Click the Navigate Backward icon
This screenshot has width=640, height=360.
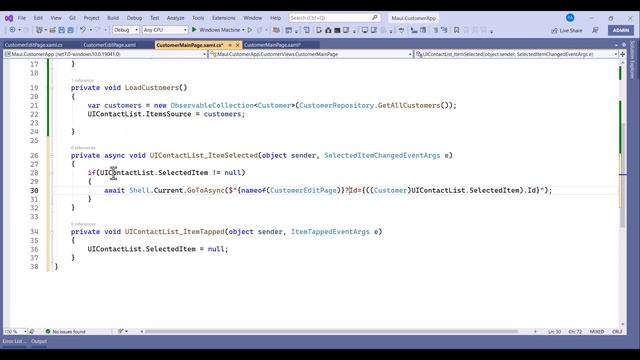pos(12,30)
